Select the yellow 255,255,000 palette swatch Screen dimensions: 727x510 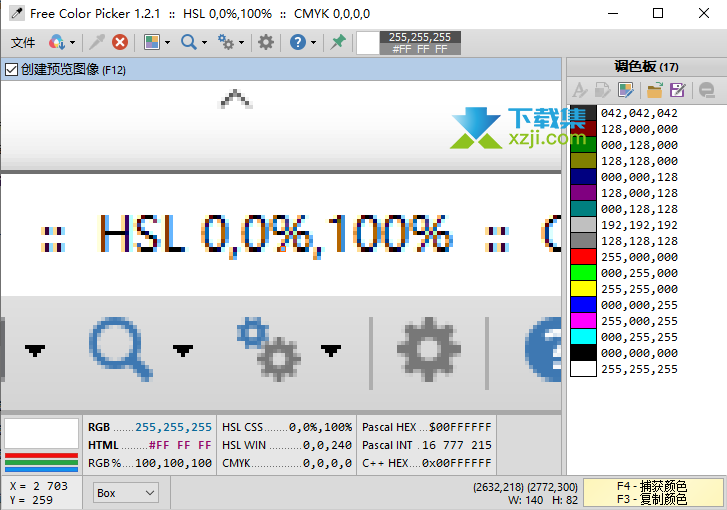583,289
